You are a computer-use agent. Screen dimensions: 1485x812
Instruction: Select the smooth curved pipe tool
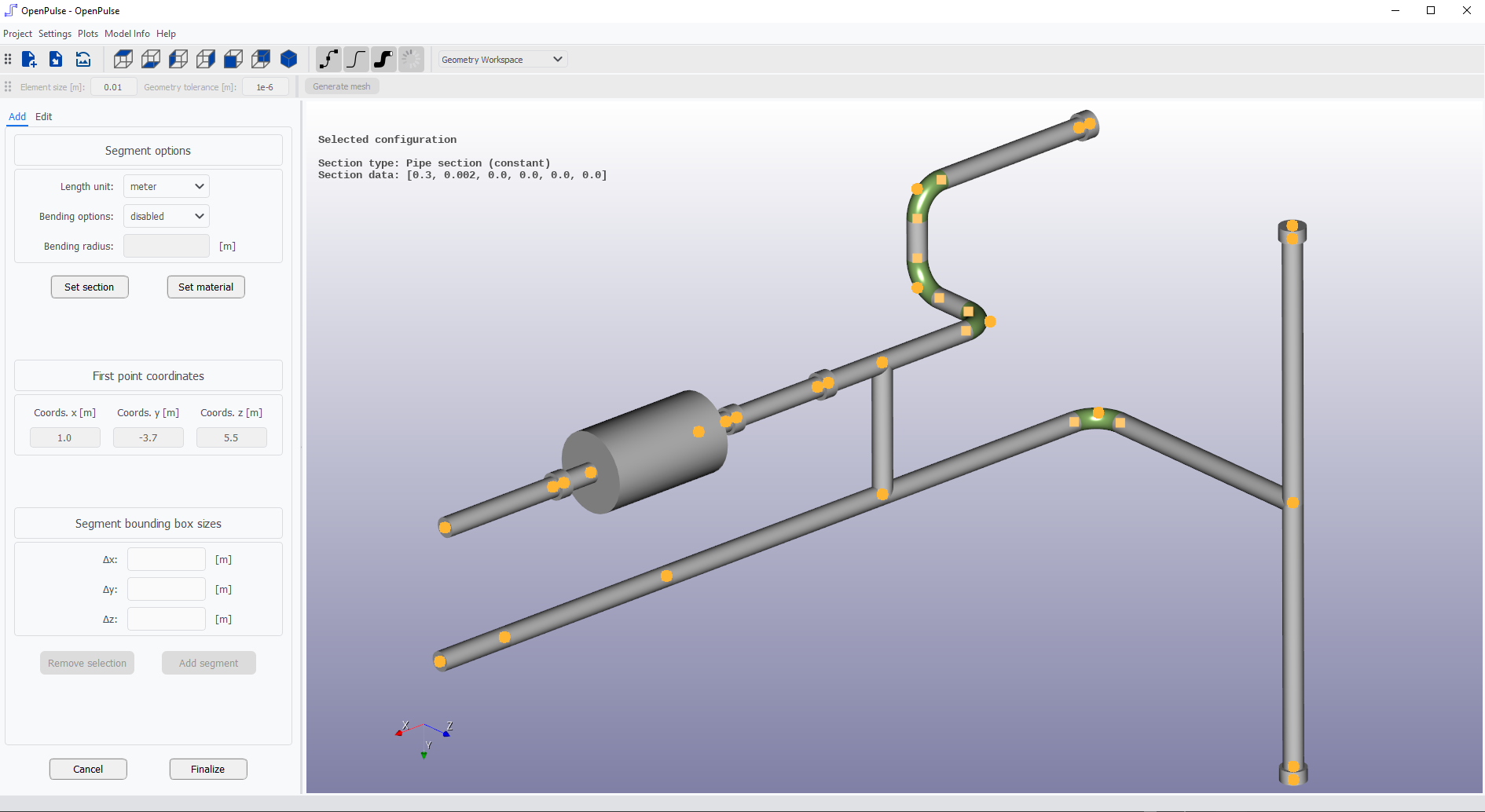pyautogui.click(x=356, y=59)
